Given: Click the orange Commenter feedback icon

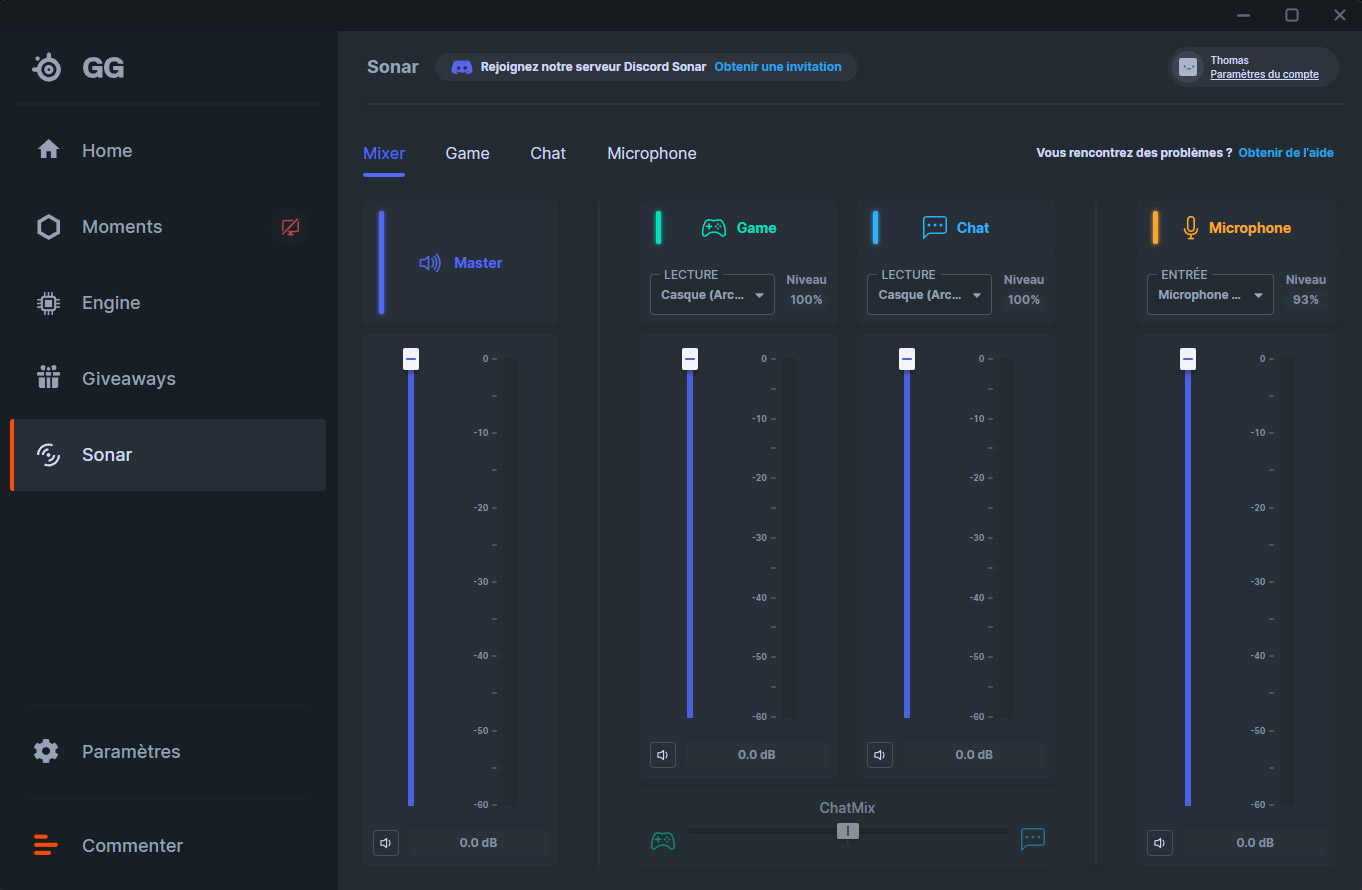Looking at the screenshot, I should [x=46, y=845].
